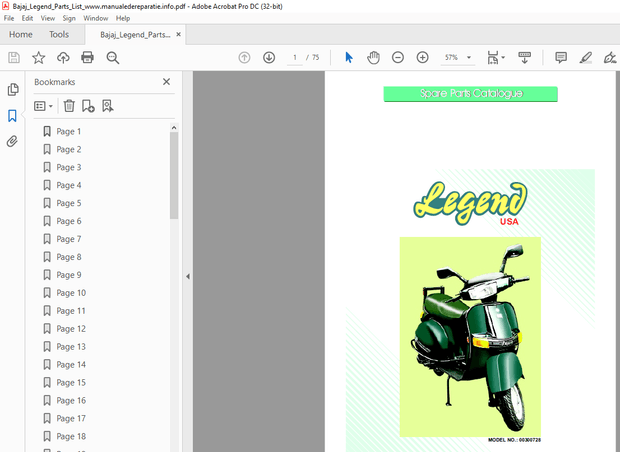Open the View menu
This screenshot has width=620, height=452.
(48, 18)
